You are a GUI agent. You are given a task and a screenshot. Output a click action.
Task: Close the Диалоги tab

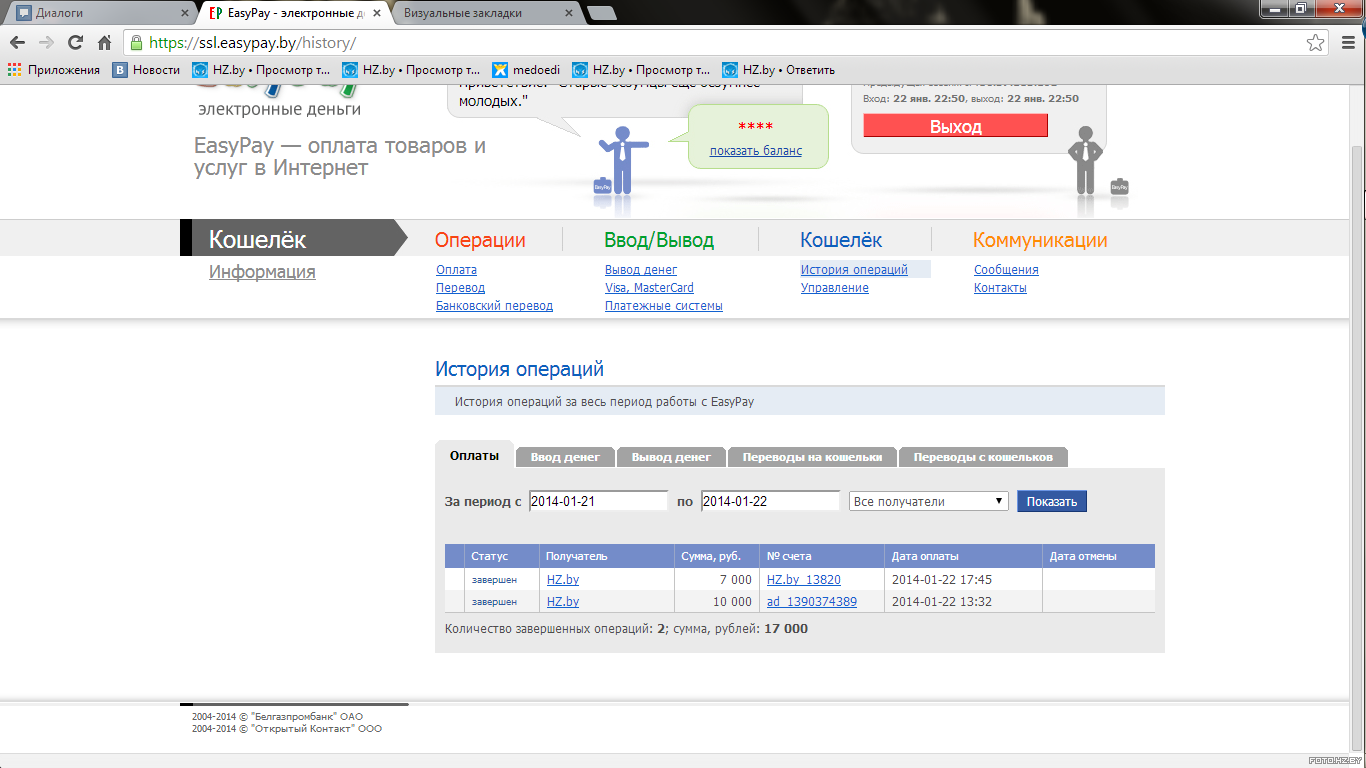pyautogui.click(x=184, y=13)
